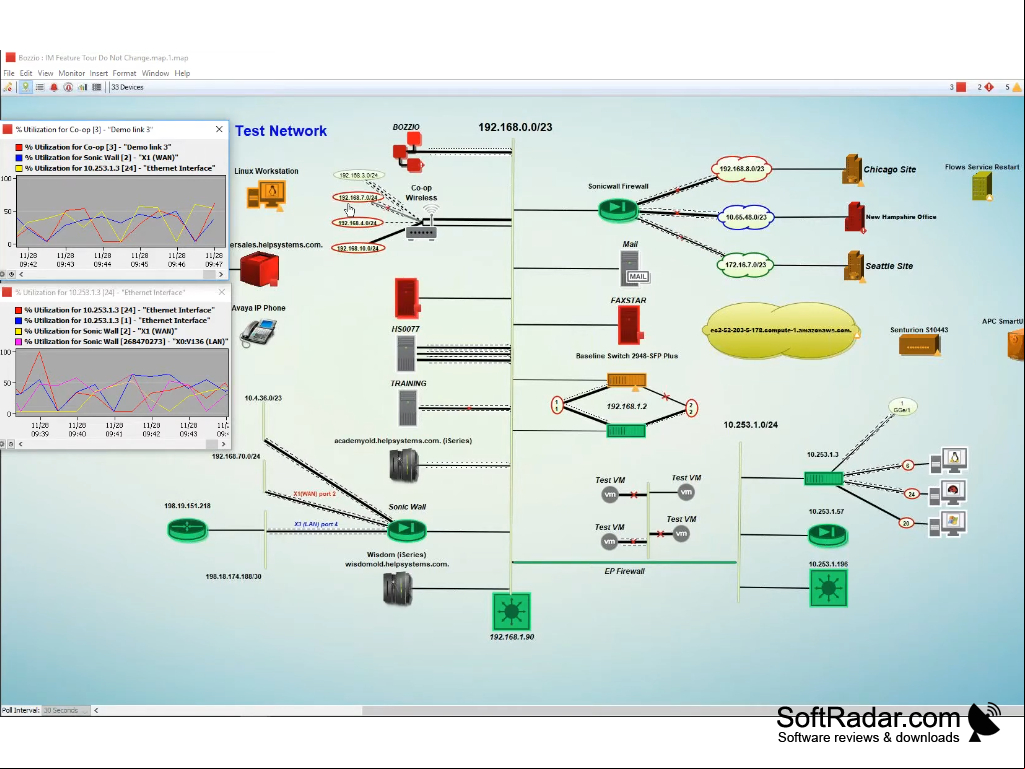
Task: Select the Chicago Site building icon
Action: click(852, 170)
